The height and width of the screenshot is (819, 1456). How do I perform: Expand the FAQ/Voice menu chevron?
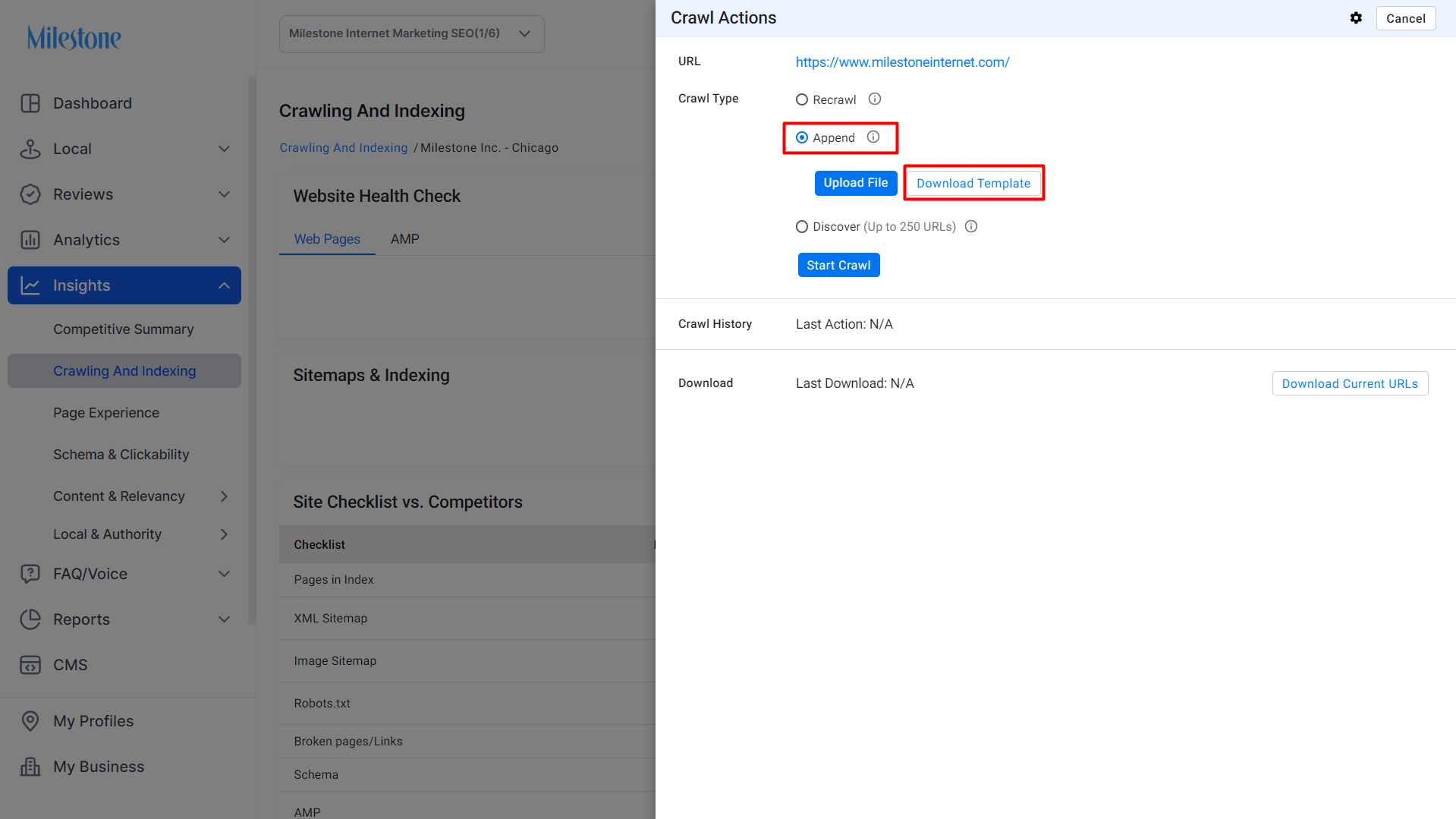(224, 574)
